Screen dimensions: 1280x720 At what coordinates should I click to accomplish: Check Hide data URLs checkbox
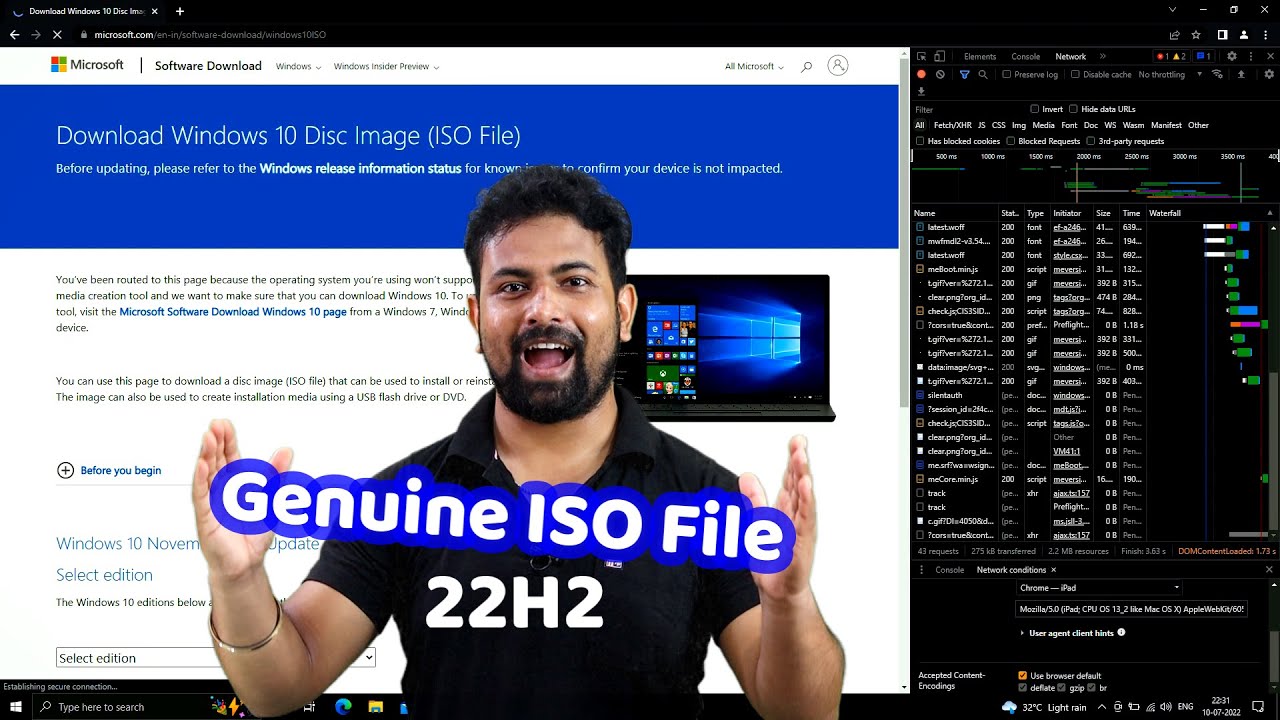1074,109
